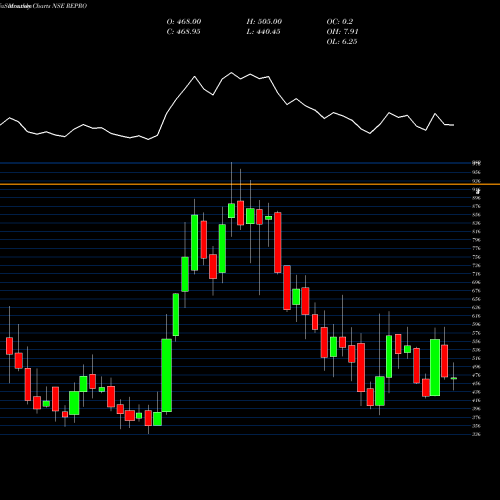Click the open price O: 468.00
This screenshot has width=500, height=500.
184,22
